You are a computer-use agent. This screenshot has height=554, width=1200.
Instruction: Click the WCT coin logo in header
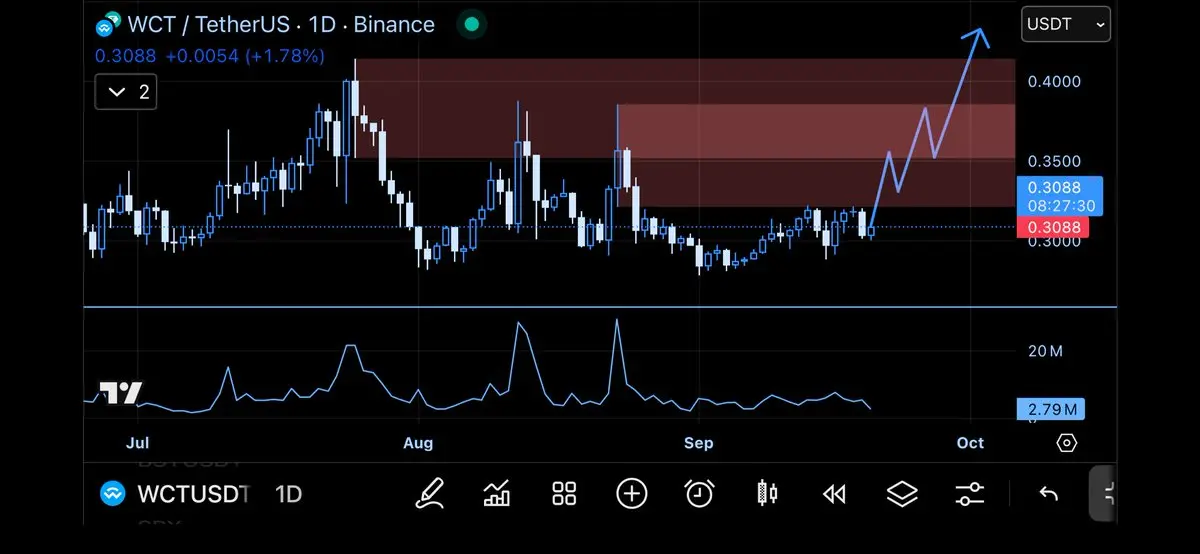(109, 23)
